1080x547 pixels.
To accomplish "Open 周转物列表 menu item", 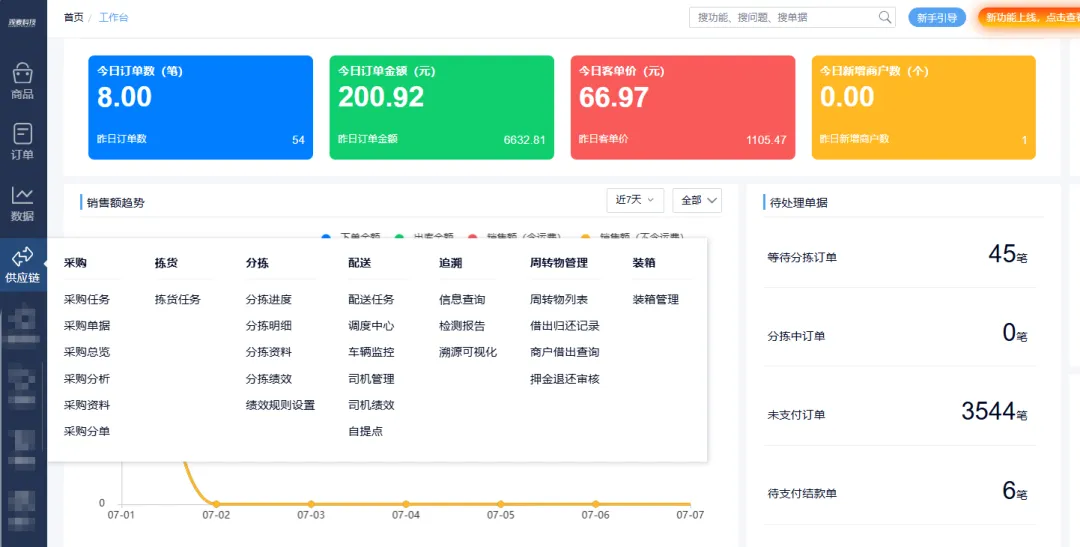I will pos(559,300).
